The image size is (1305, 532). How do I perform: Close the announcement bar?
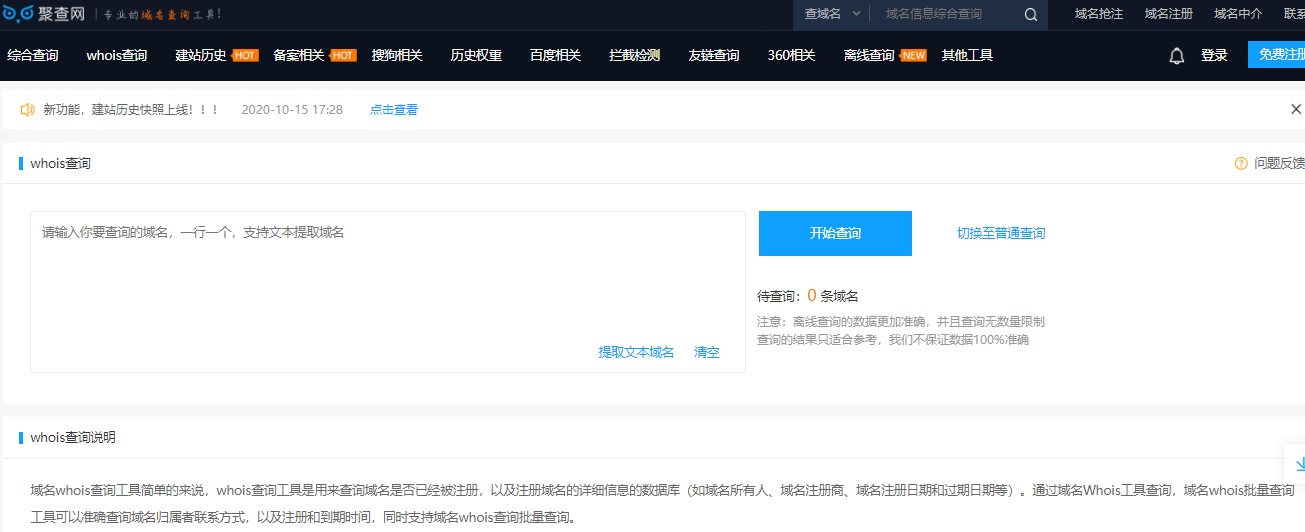(1296, 109)
